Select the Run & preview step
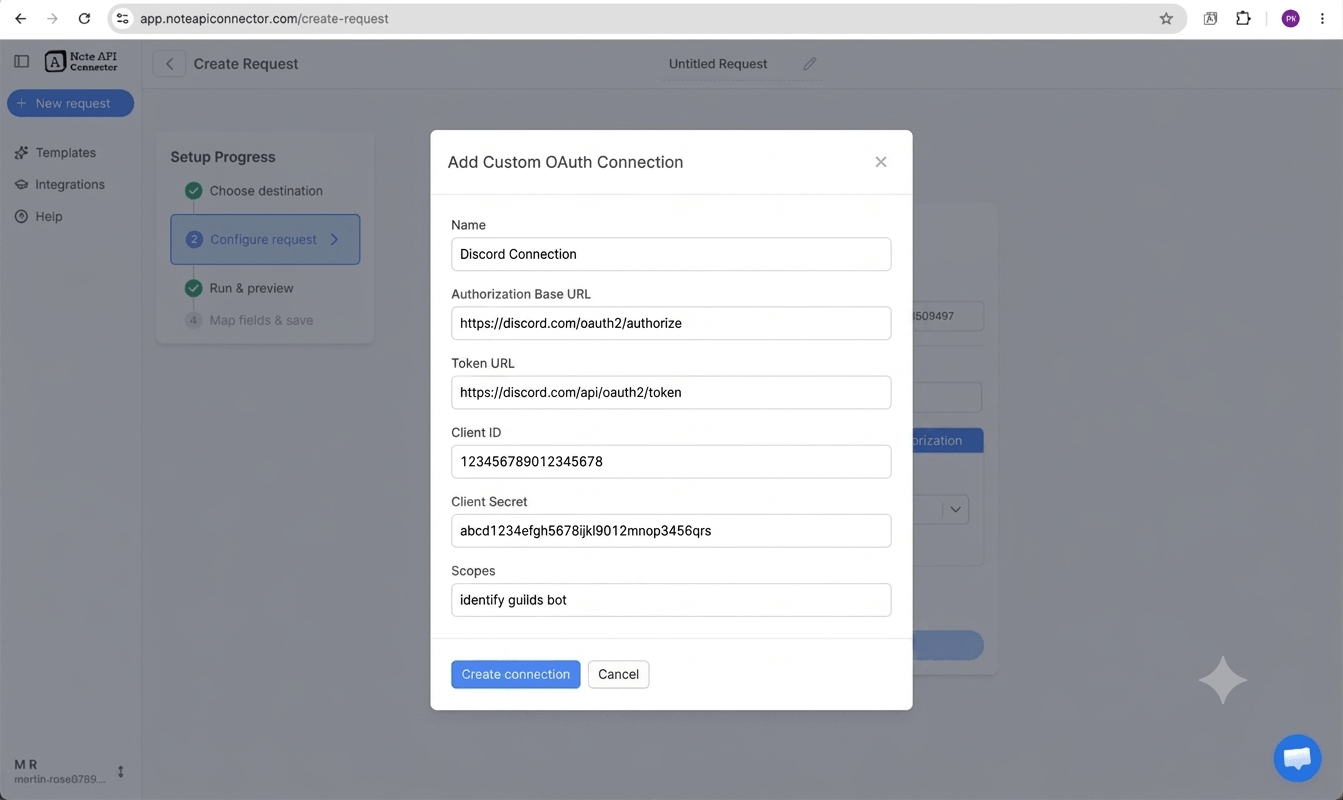 pos(251,288)
